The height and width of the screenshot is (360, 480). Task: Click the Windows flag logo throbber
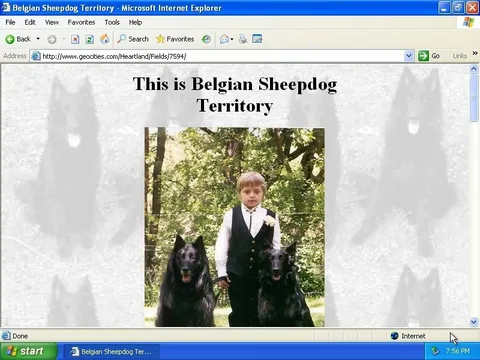468,22
